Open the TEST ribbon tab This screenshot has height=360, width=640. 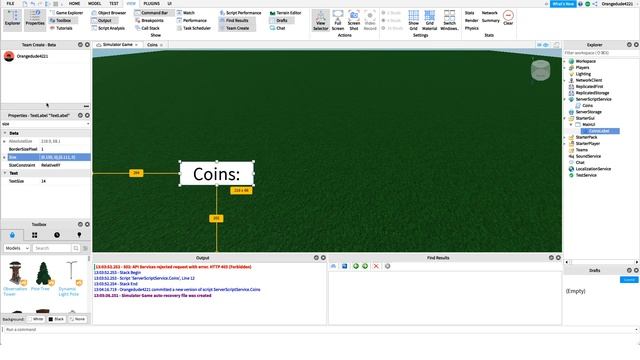[x=114, y=4]
